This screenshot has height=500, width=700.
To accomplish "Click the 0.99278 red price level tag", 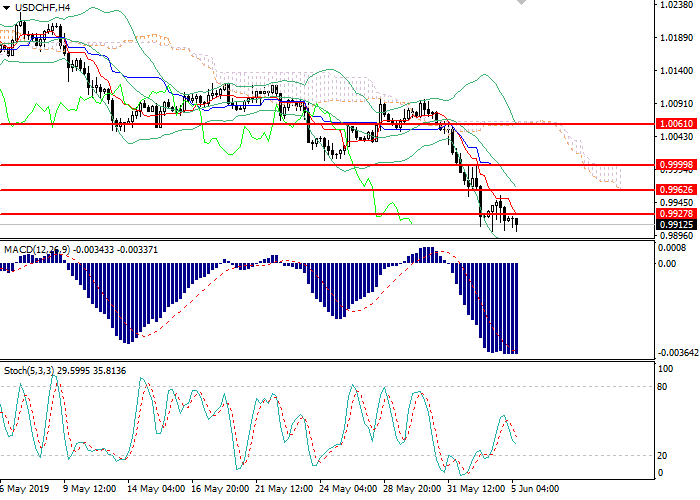I will point(675,213).
